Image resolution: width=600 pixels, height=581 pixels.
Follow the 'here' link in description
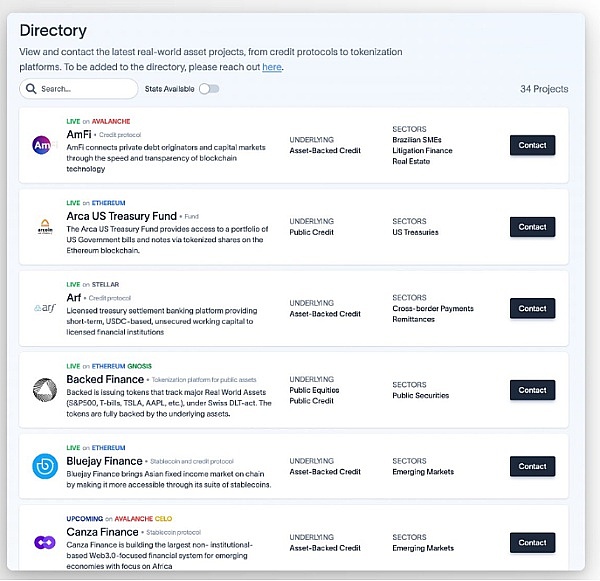[x=272, y=67]
